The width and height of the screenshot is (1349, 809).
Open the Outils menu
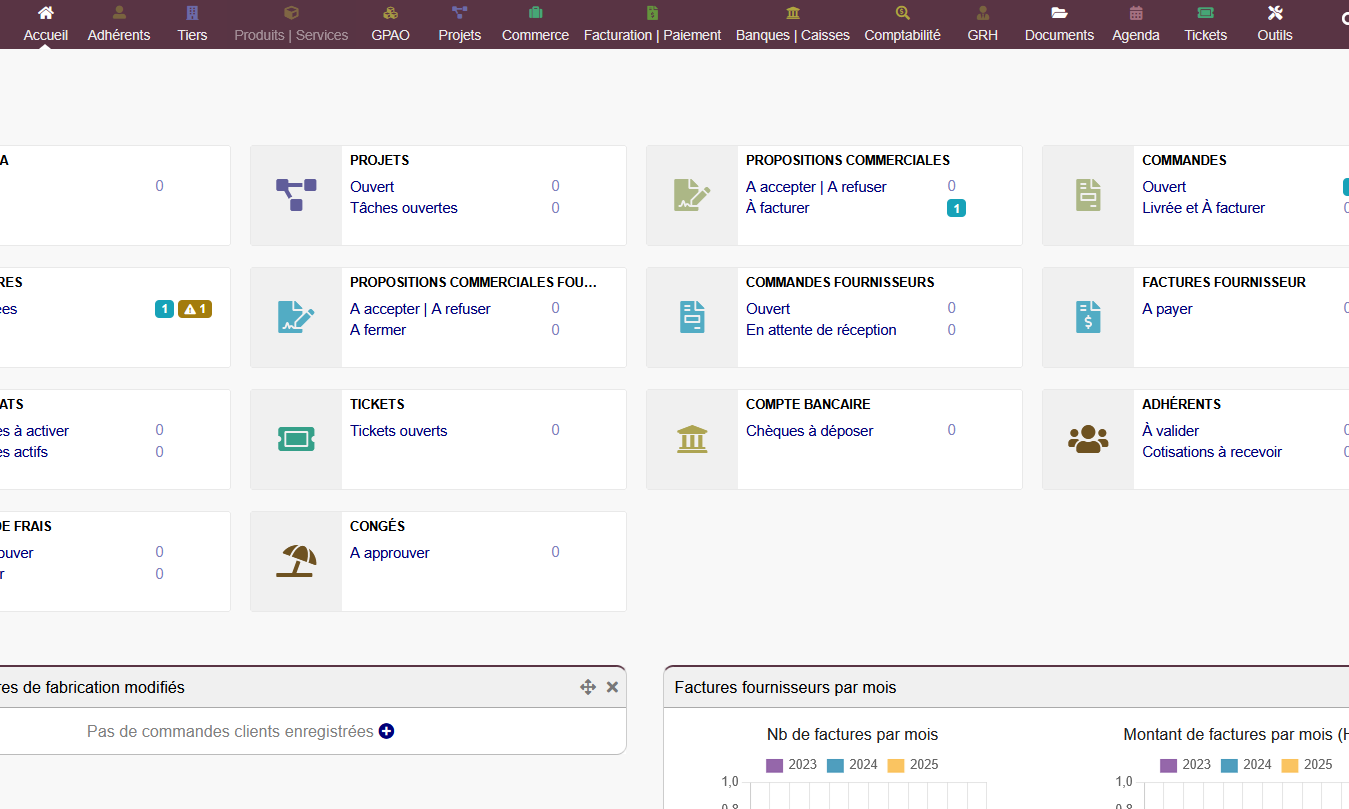click(x=1275, y=25)
